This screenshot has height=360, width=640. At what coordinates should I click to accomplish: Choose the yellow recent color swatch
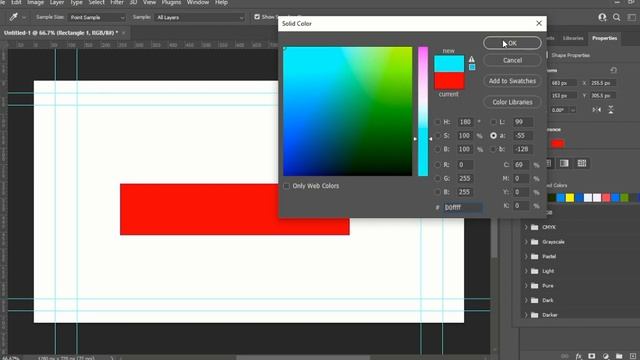(x=570, y=198)
